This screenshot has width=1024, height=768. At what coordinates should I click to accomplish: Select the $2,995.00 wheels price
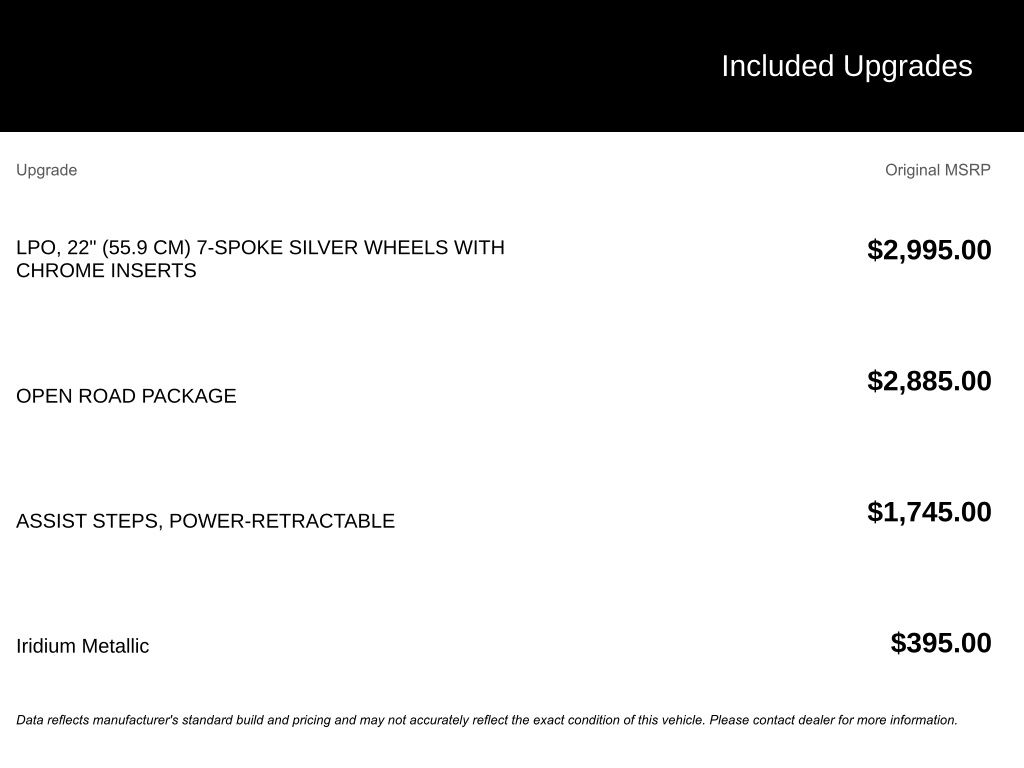tap(929, 250)
